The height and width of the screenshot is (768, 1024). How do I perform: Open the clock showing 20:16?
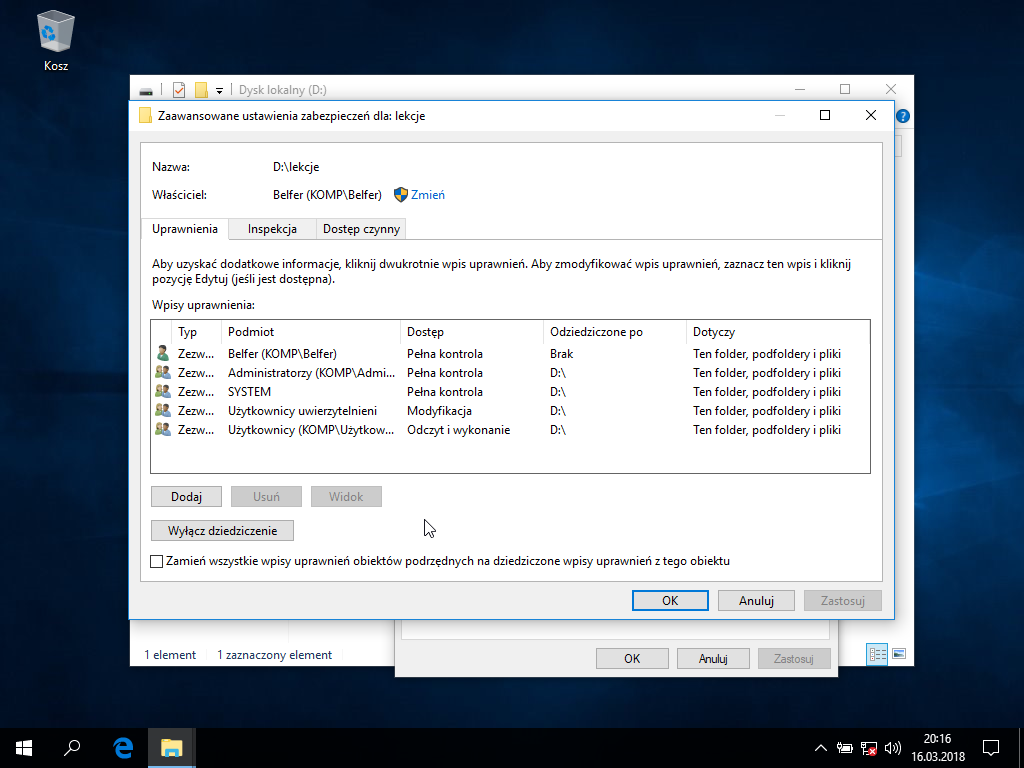(938, 748)
